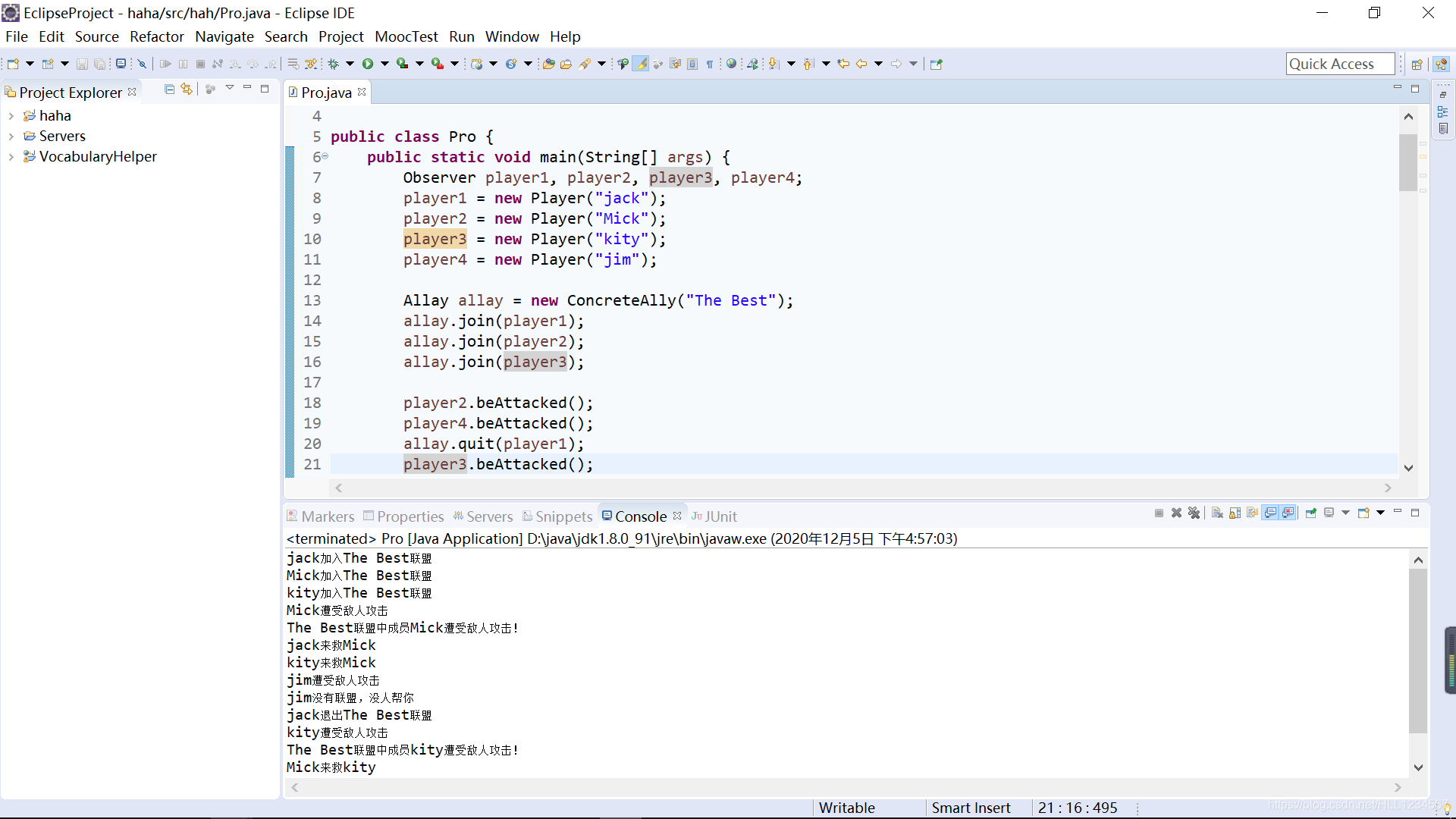Click the green Run button
Screen dimensions: 1456x819
368,64
